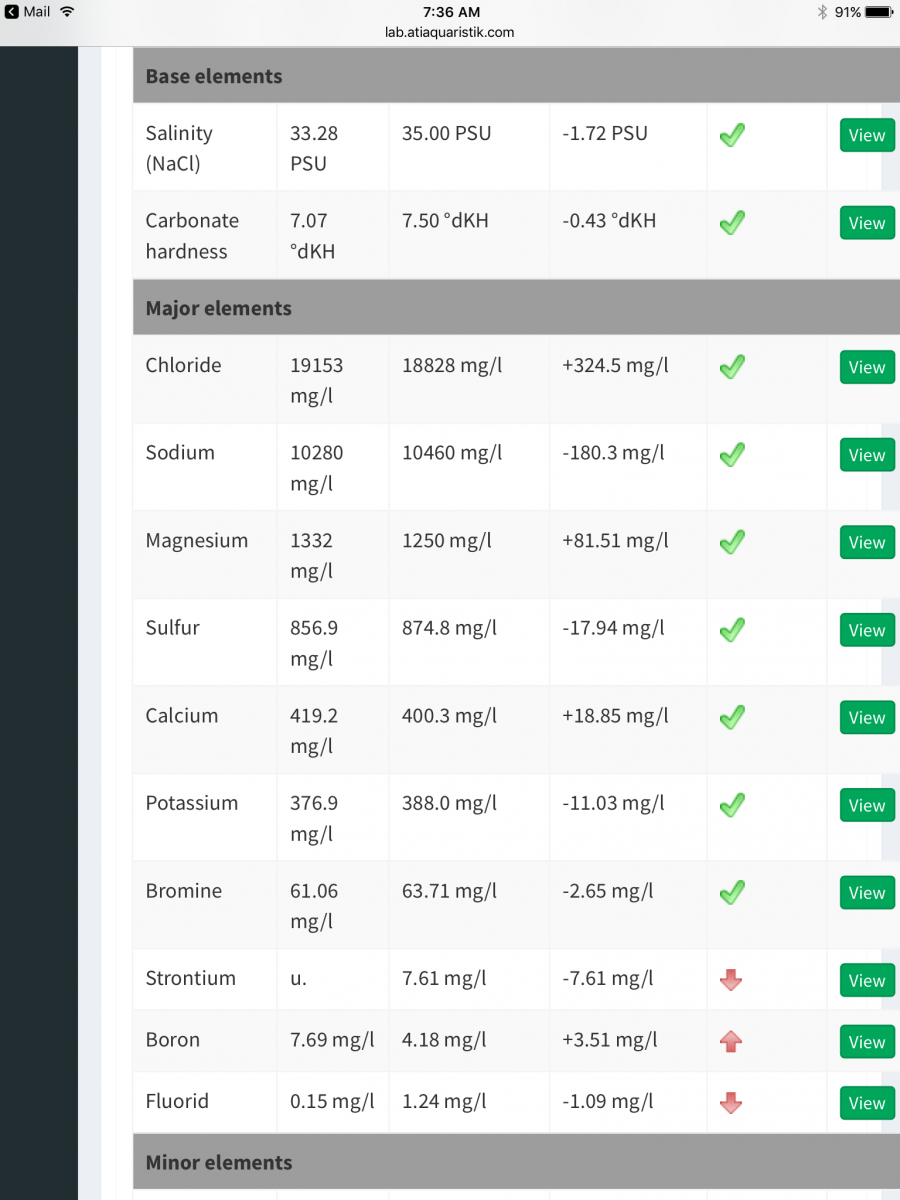Click the green checkmark in Salinity row
The height and width of the screenshot is (1200, 900).
click(x=732, y=135)
